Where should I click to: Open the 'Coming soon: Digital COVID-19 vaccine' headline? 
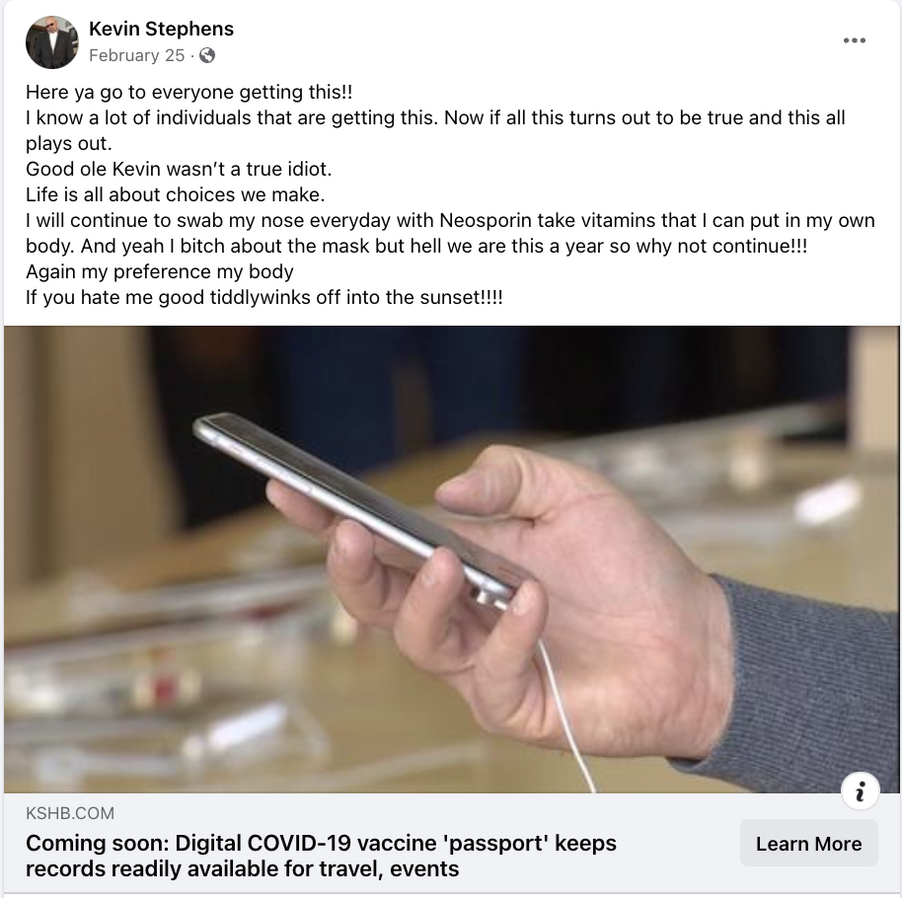(321, 855)
